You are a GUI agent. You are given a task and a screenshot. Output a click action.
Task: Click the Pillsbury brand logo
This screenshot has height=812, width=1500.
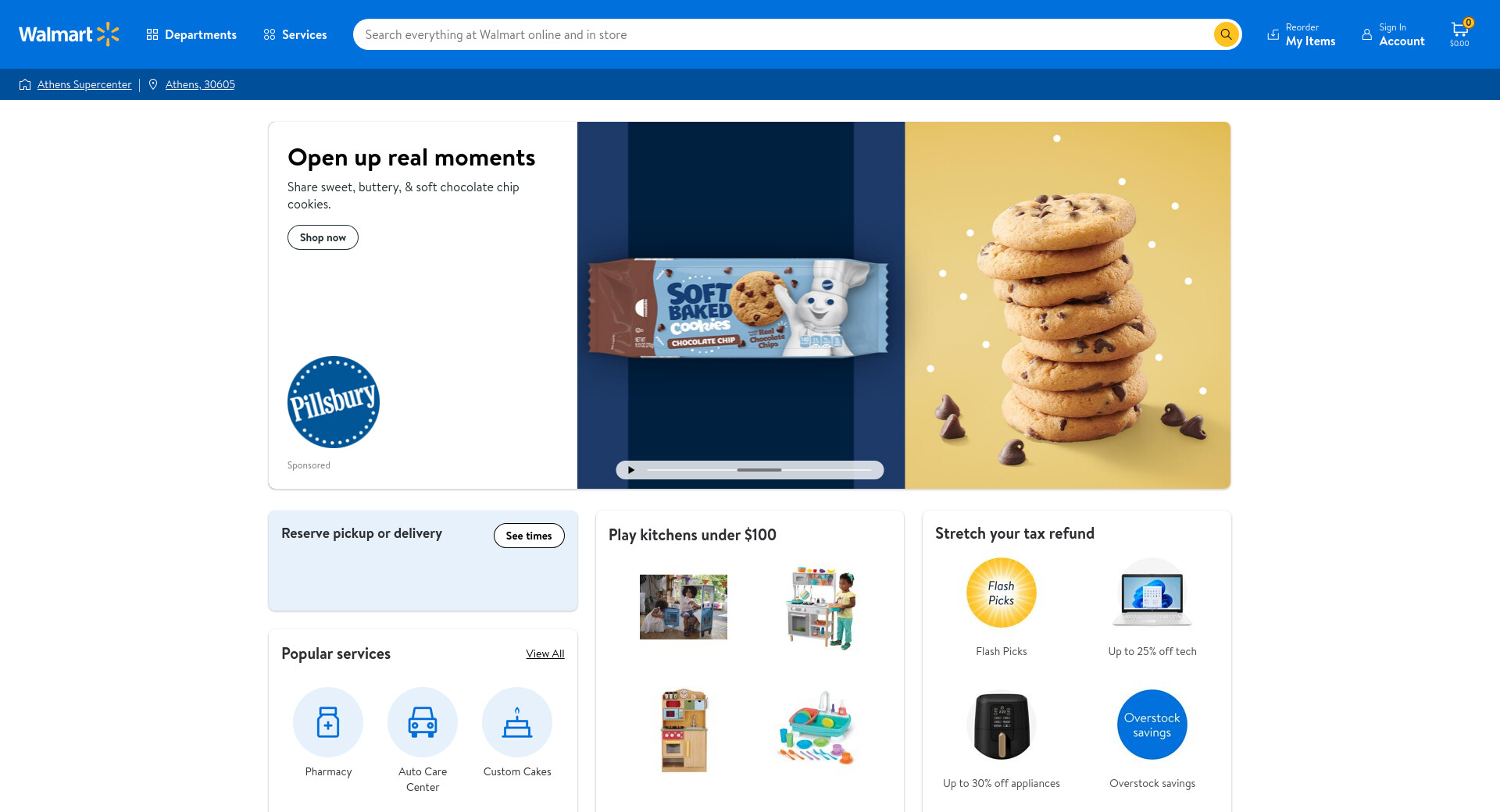pyautogui.click(x=334, y=402)
